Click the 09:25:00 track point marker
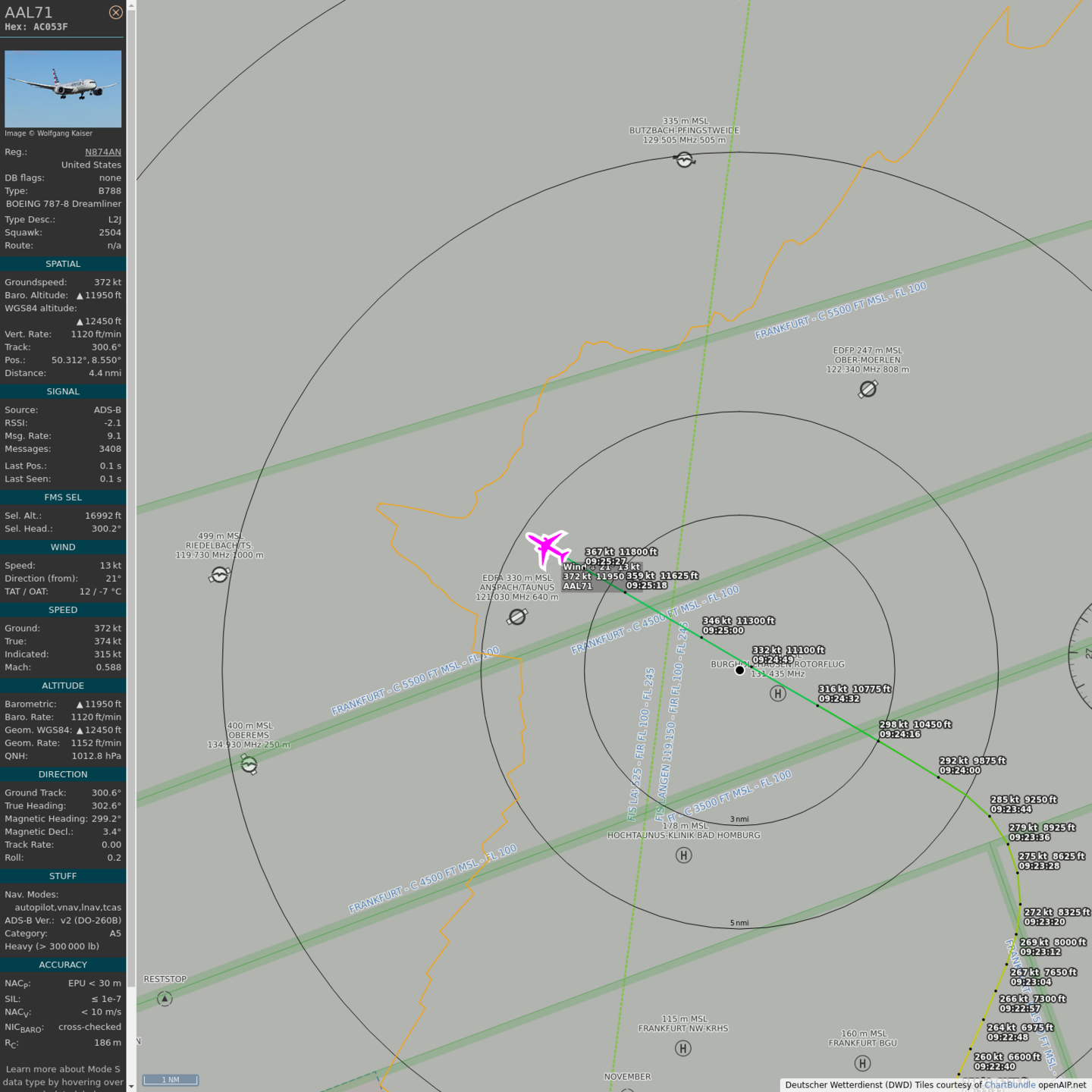This screenshot has width=1092, height=1092. [x=701, y=638]
